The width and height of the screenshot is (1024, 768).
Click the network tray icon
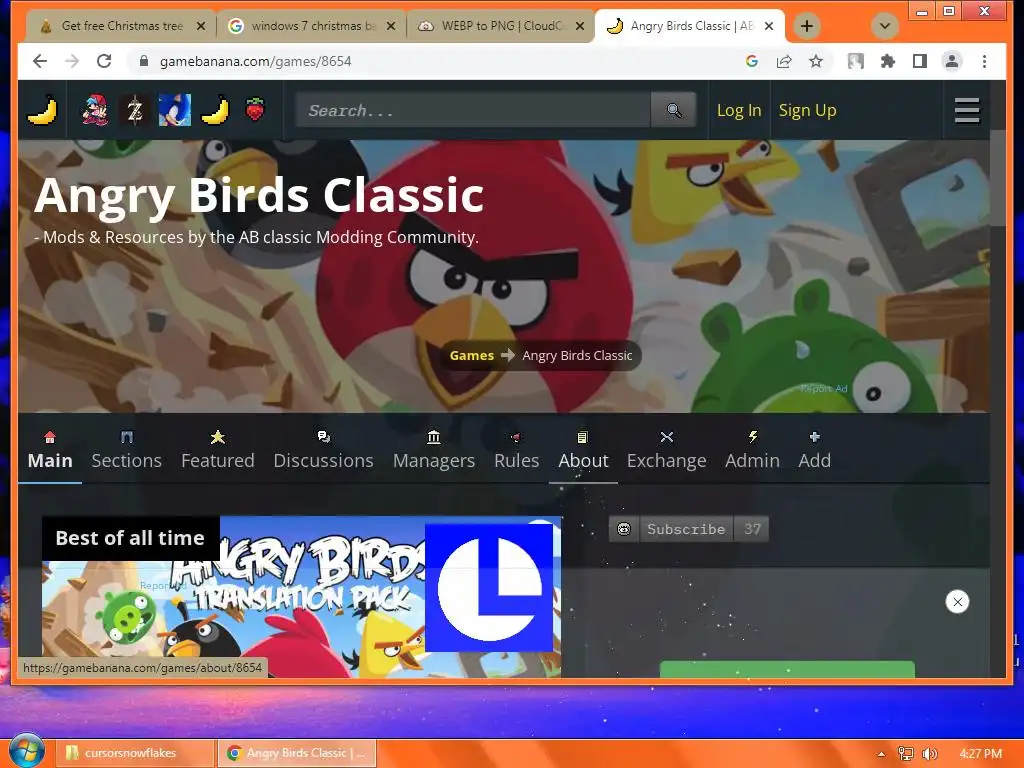pos(905,753)
